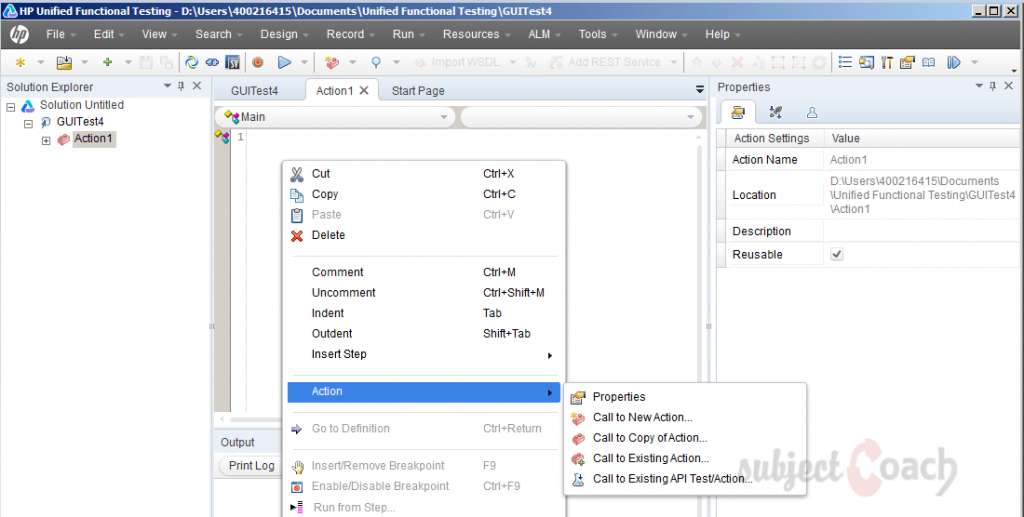The height and width of the screenshot is (517, 1024).
Task: Pin the Solution Explorer pane
Action: point(181,86)
